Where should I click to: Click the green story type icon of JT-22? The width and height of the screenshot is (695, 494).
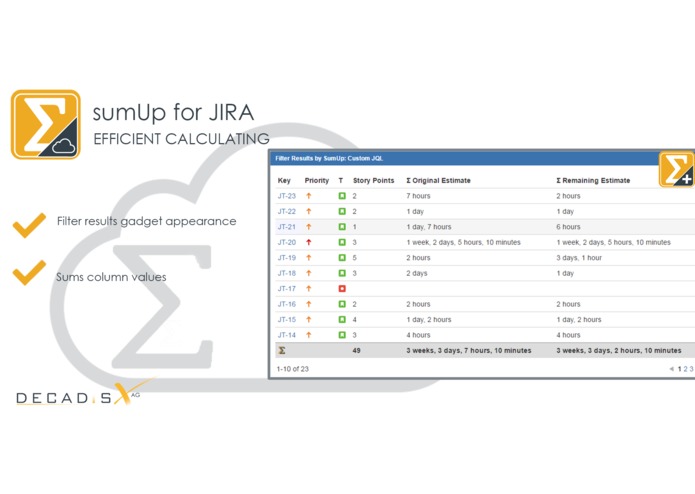(342, 211)
